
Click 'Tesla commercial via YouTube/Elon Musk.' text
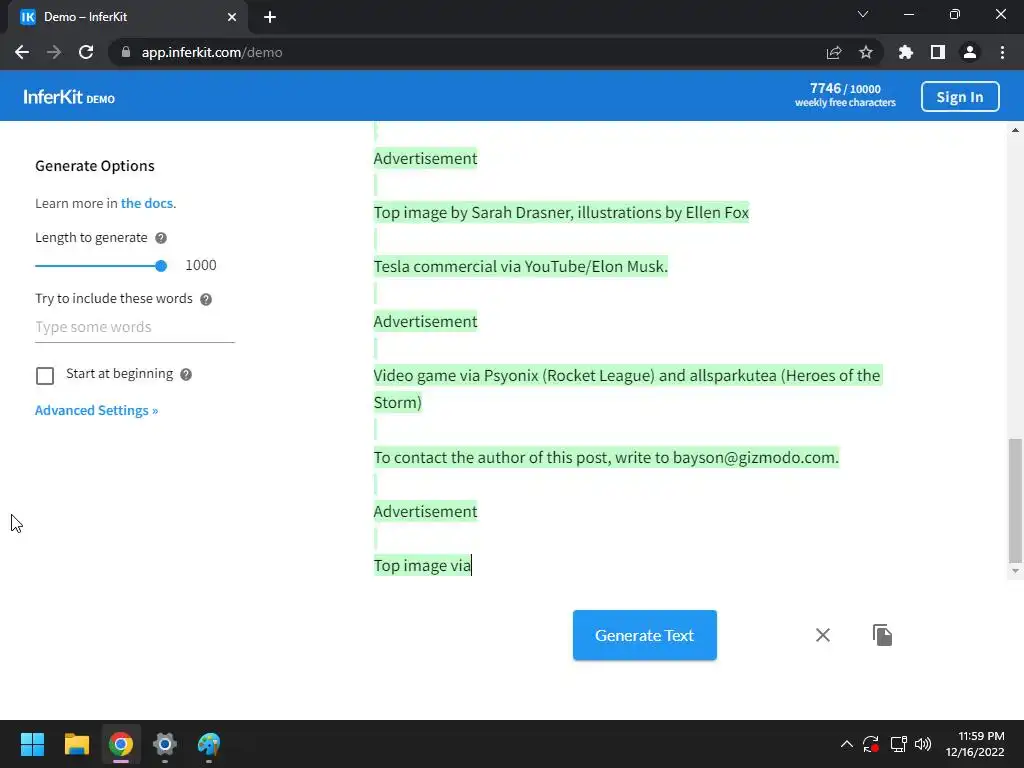coord(520,266)
